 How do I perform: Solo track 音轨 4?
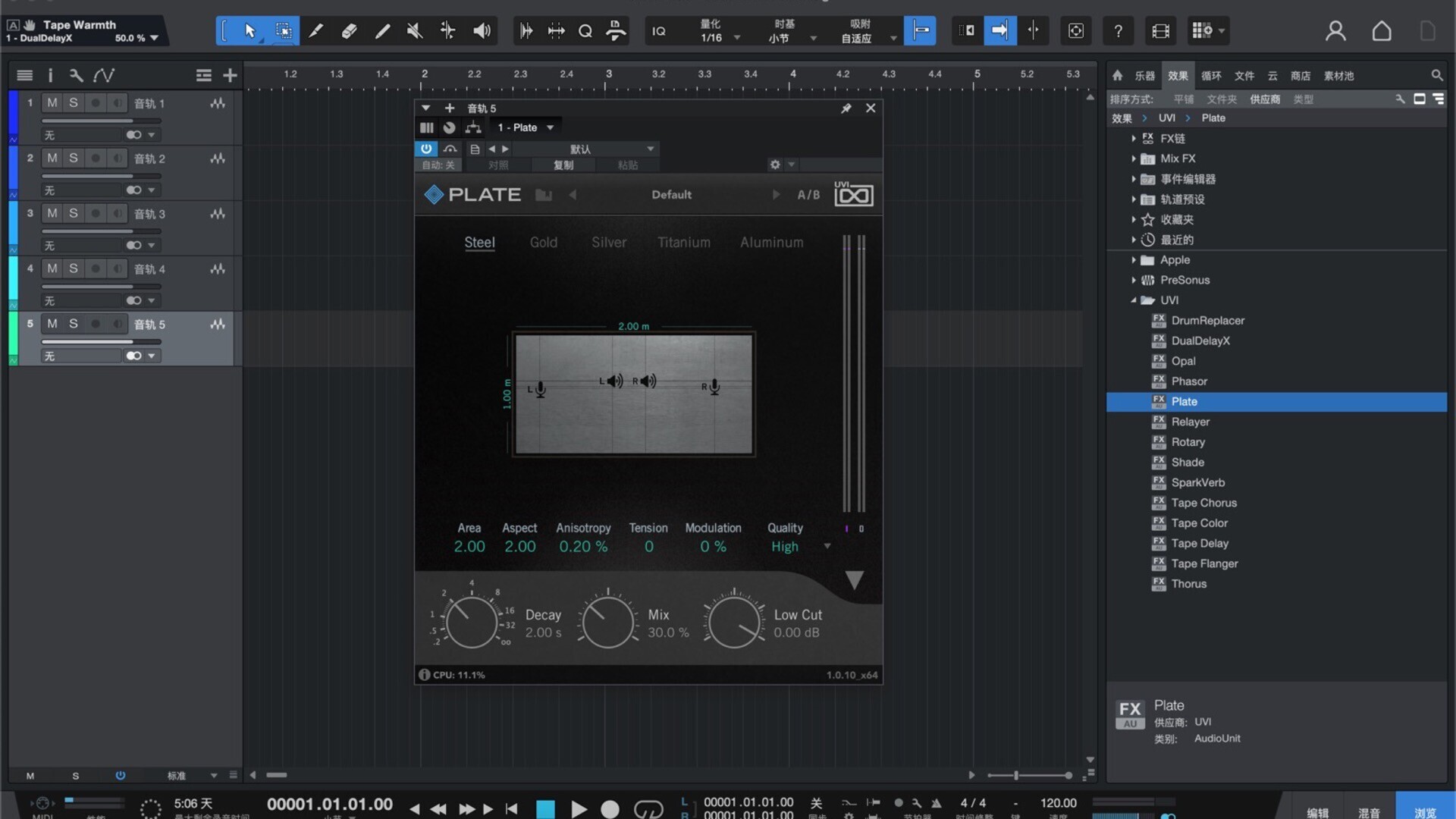point(73,268)
